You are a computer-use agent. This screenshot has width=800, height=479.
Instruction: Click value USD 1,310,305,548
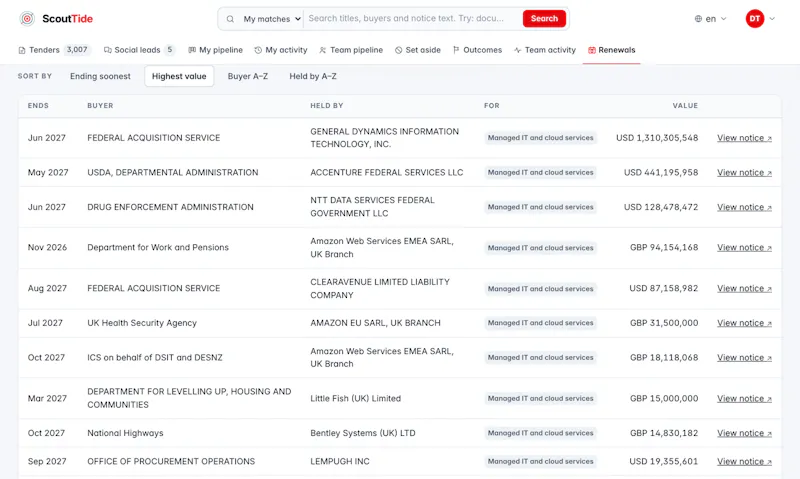pos(657,138)
